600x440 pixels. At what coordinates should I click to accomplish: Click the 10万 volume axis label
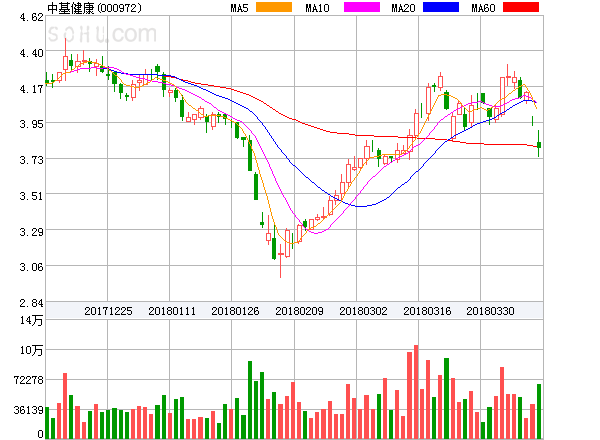point(31,350)
